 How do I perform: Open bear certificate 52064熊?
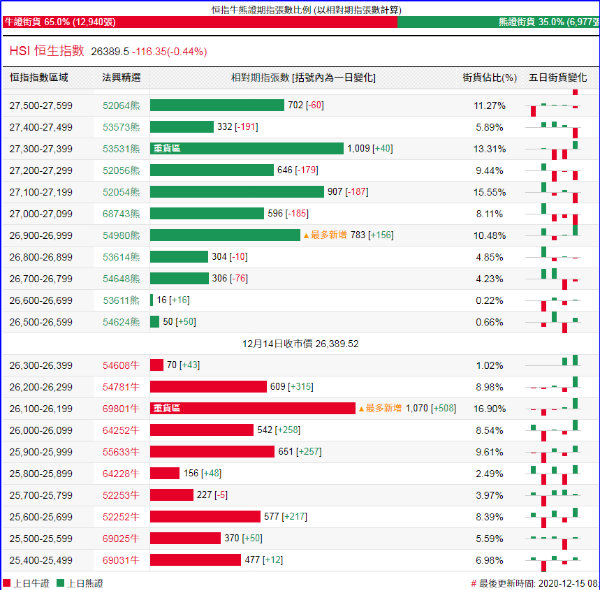pyautogui.click(x=121, y=105)
